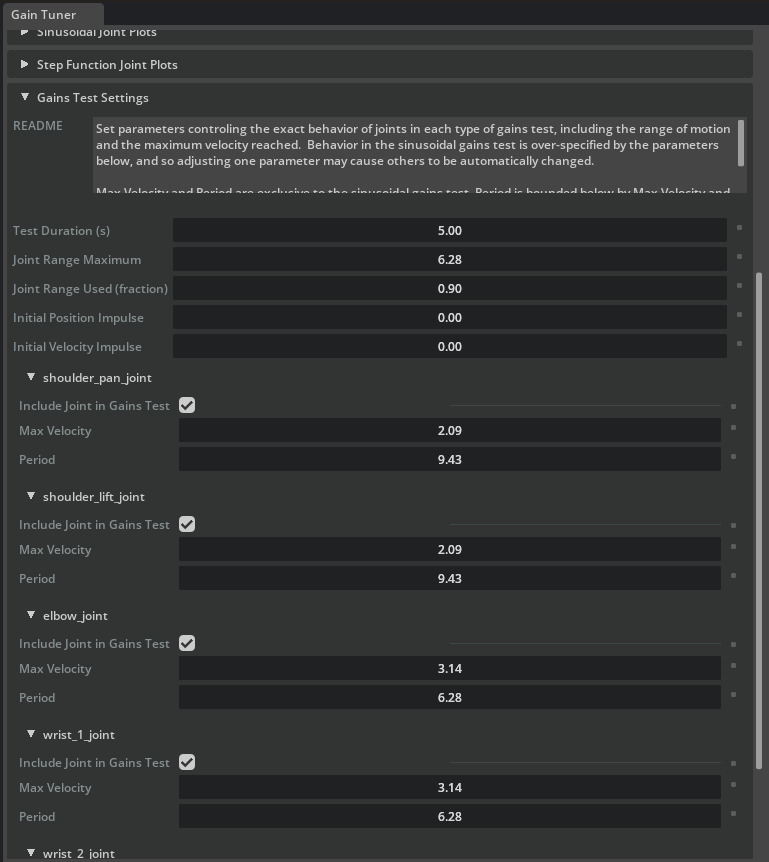Collapse the wrist_1_joint group

tap(31, 734)
